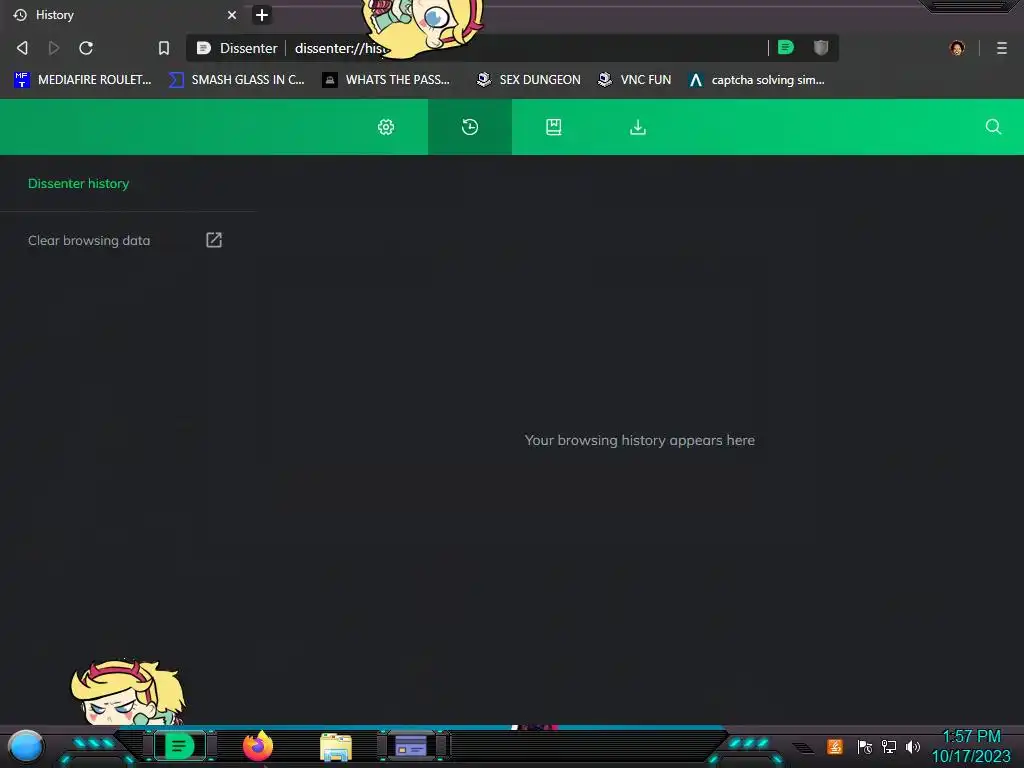Select Dissenter history in sidebar
This screenshot has width=1024, height=768.
(x=78, y=184)
